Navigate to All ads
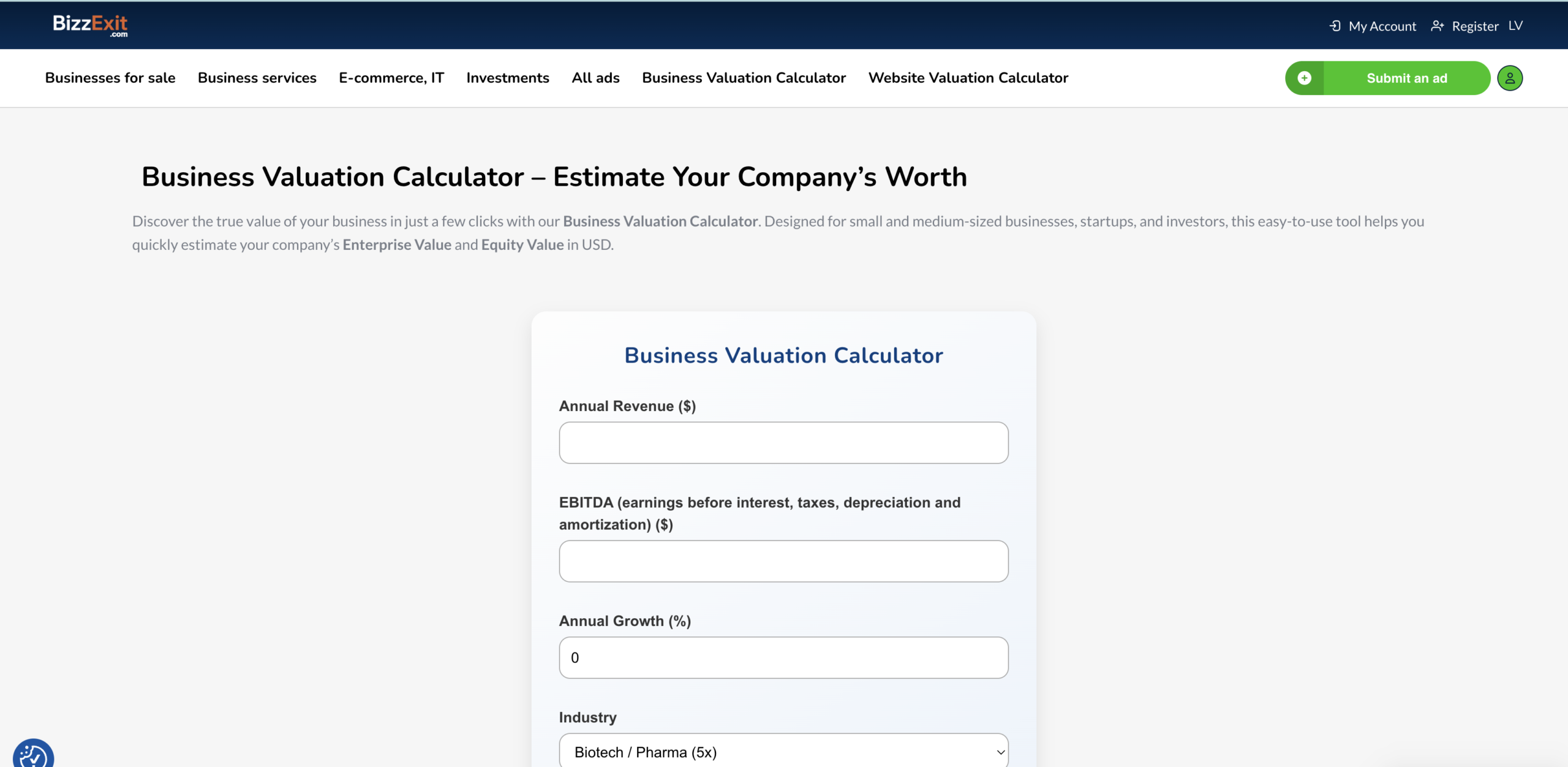Image resolution: width=1568 pixels, height=767 pixels. (x=595, y=78)
